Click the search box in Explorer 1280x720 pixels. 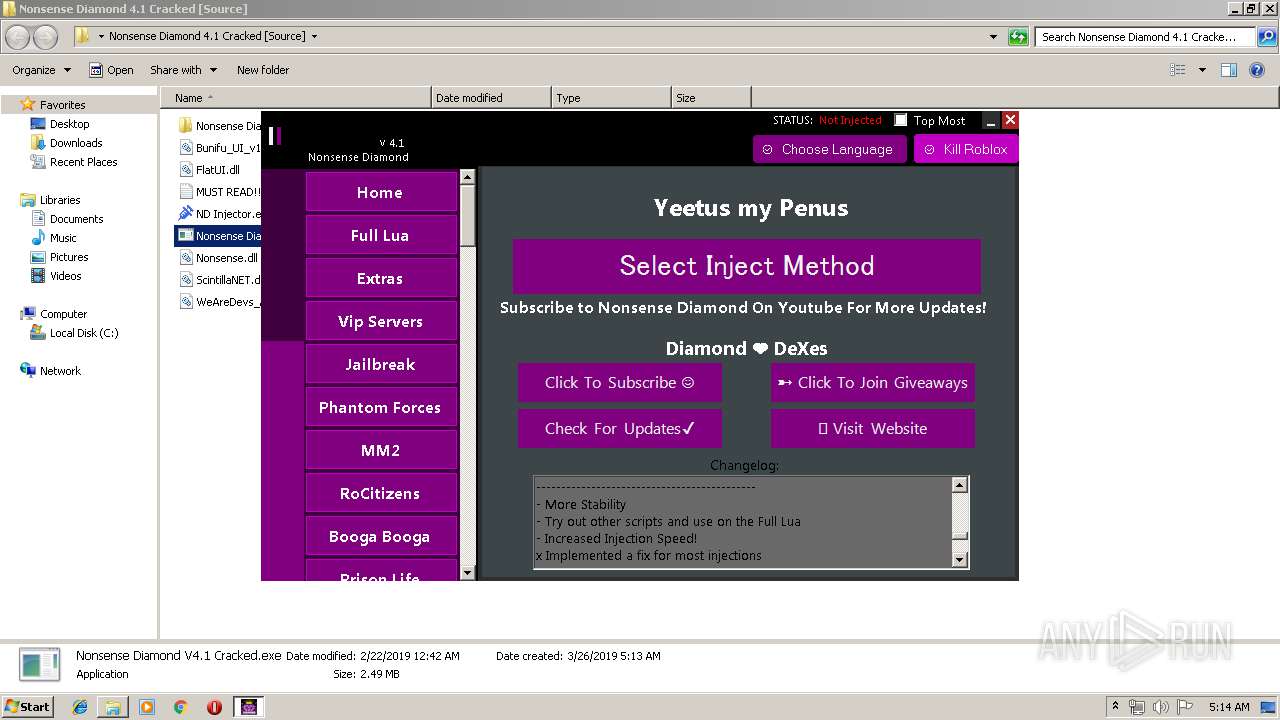coord(1145,37)
